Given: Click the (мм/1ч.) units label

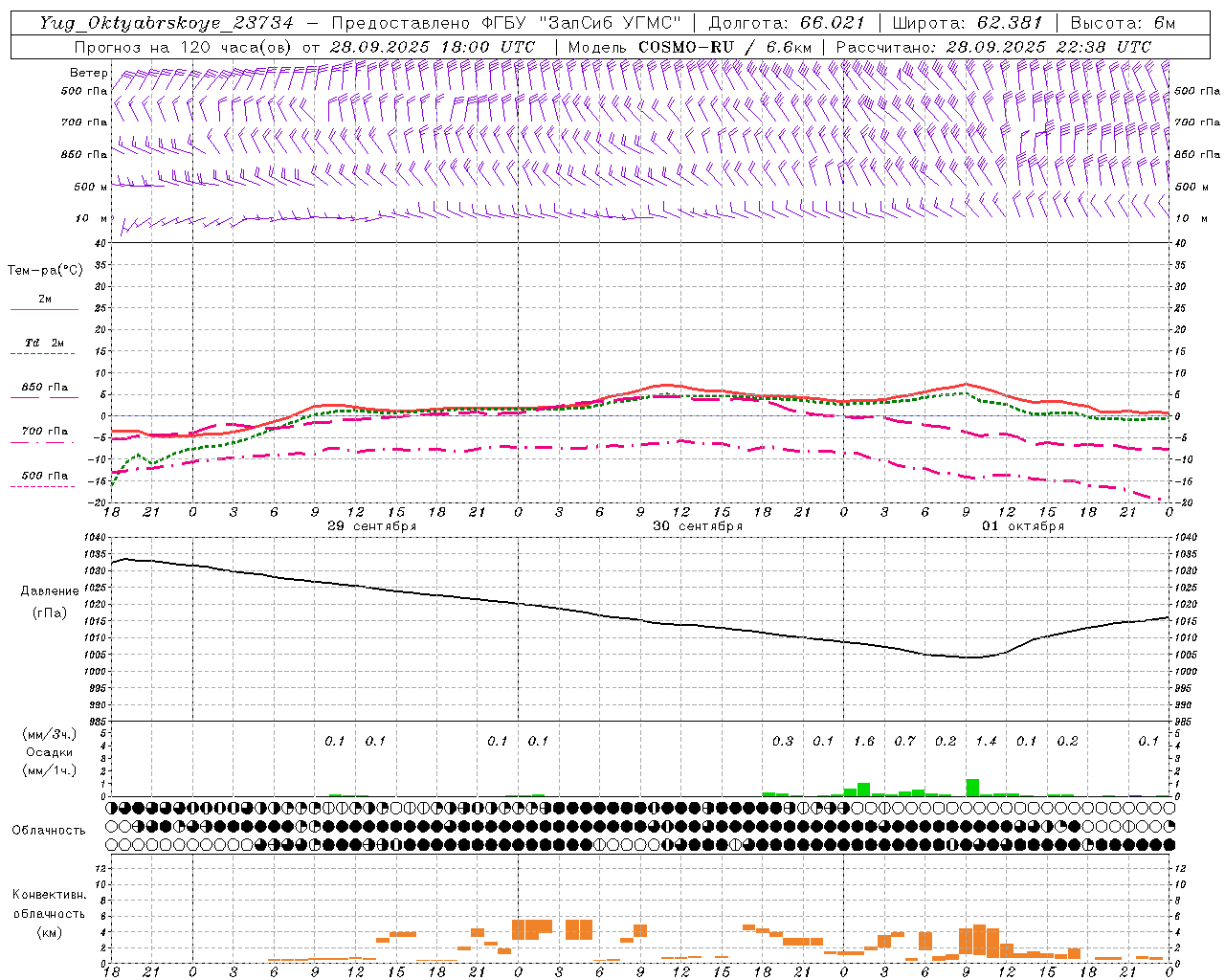Looking at the screenshot, I should point(49,769).
